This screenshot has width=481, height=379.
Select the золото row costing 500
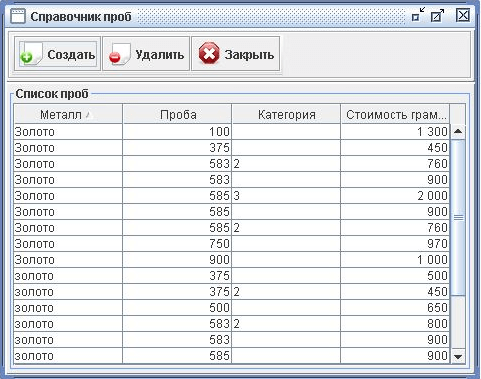(231, 276)
